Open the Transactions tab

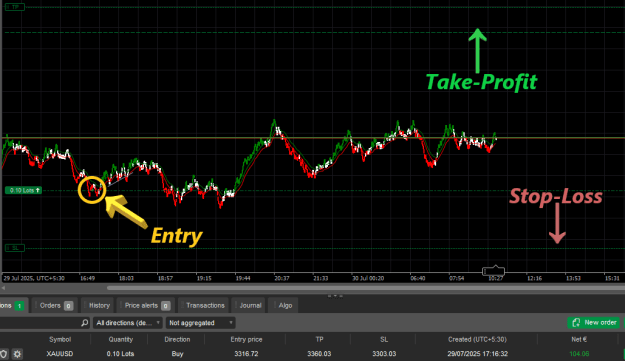pos(204,306)
